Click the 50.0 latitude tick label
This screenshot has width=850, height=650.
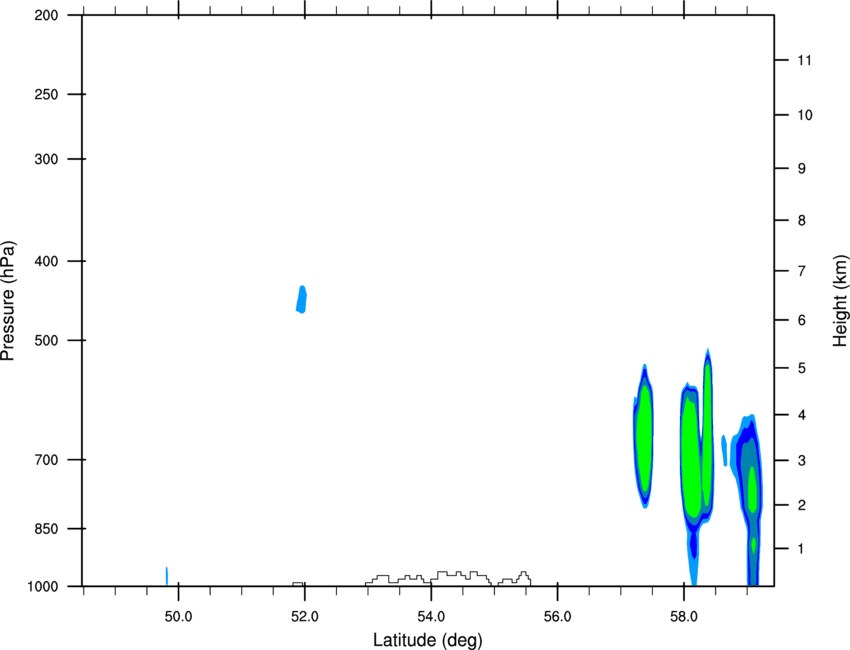[x=178, y=617]
